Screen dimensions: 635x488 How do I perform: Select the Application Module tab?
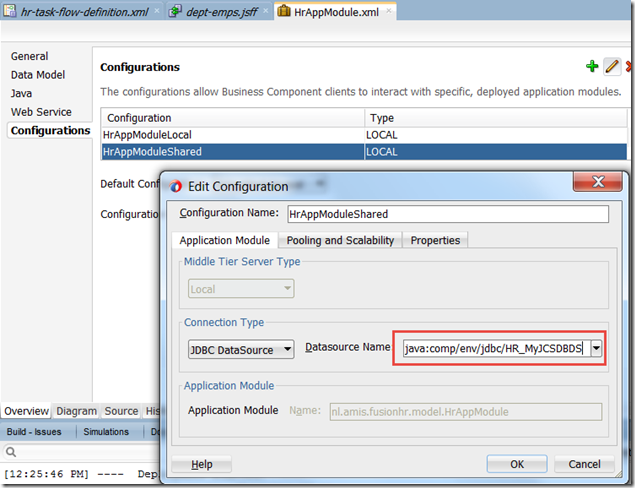coord(224,240)
